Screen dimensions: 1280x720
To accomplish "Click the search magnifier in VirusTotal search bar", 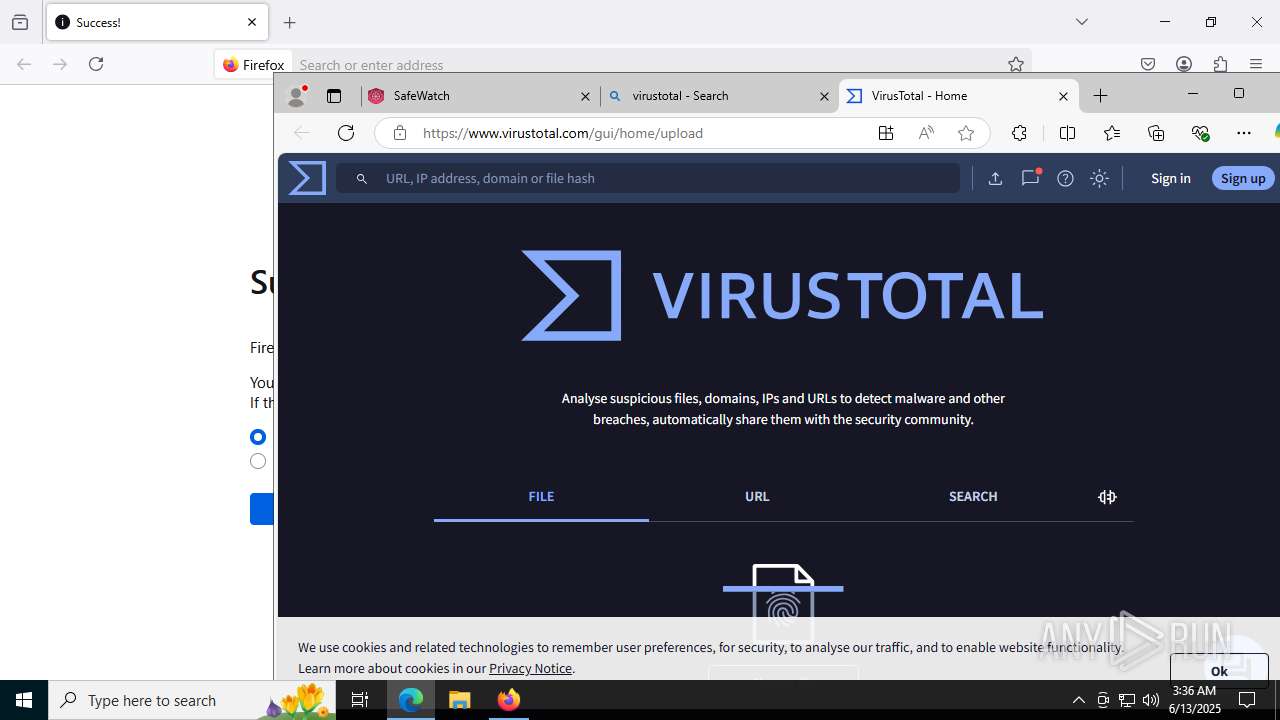I will click(x=362, y=178).
